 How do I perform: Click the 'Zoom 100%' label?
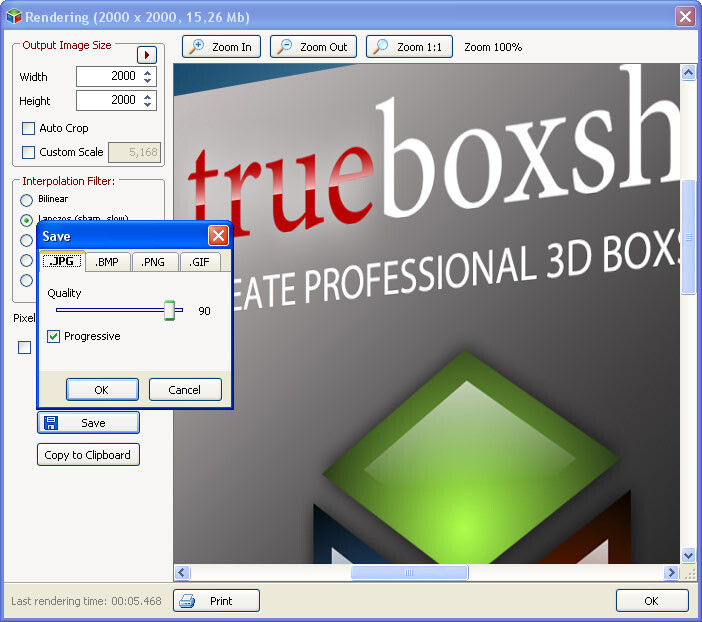click(493, 47)
